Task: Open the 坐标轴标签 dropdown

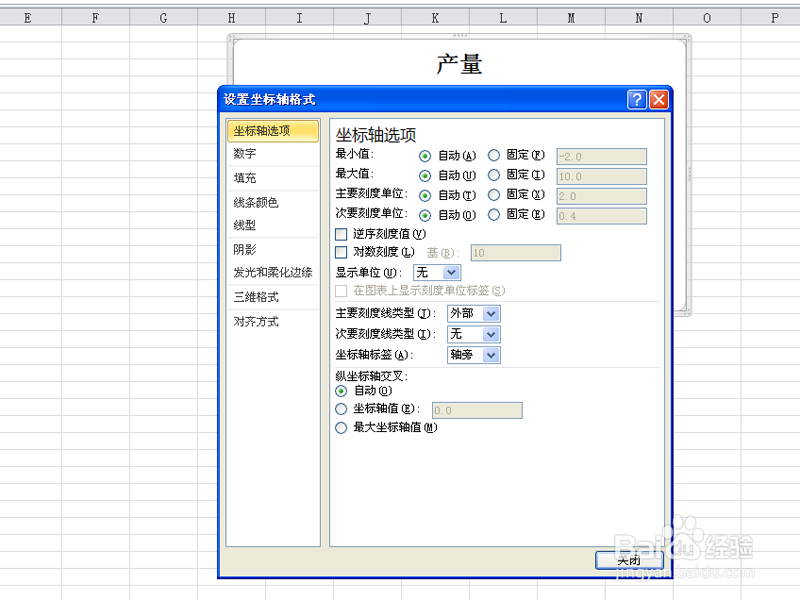Action: point(473,355)
